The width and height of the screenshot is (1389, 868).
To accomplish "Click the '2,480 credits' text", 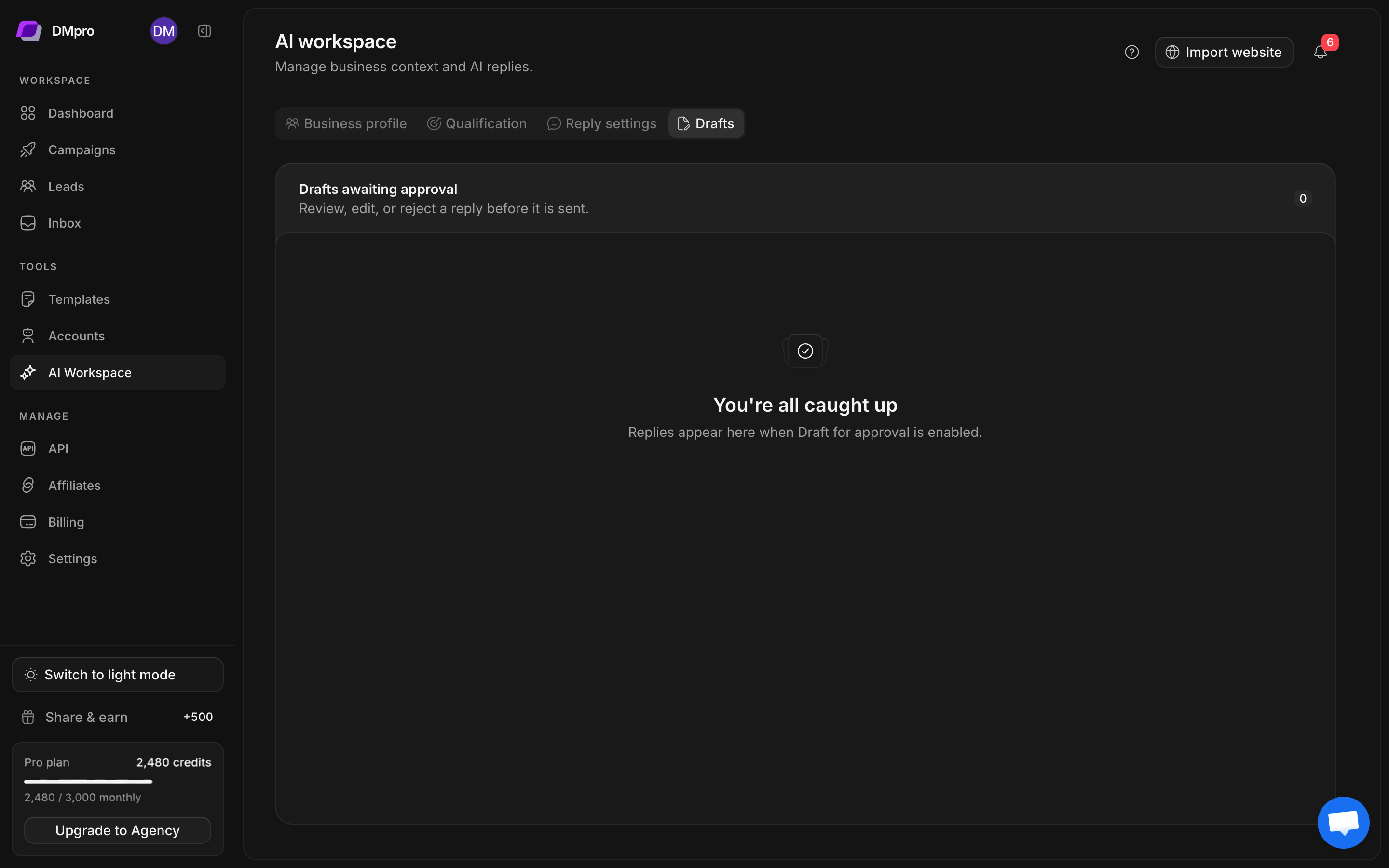I will (x=173, y=762).
